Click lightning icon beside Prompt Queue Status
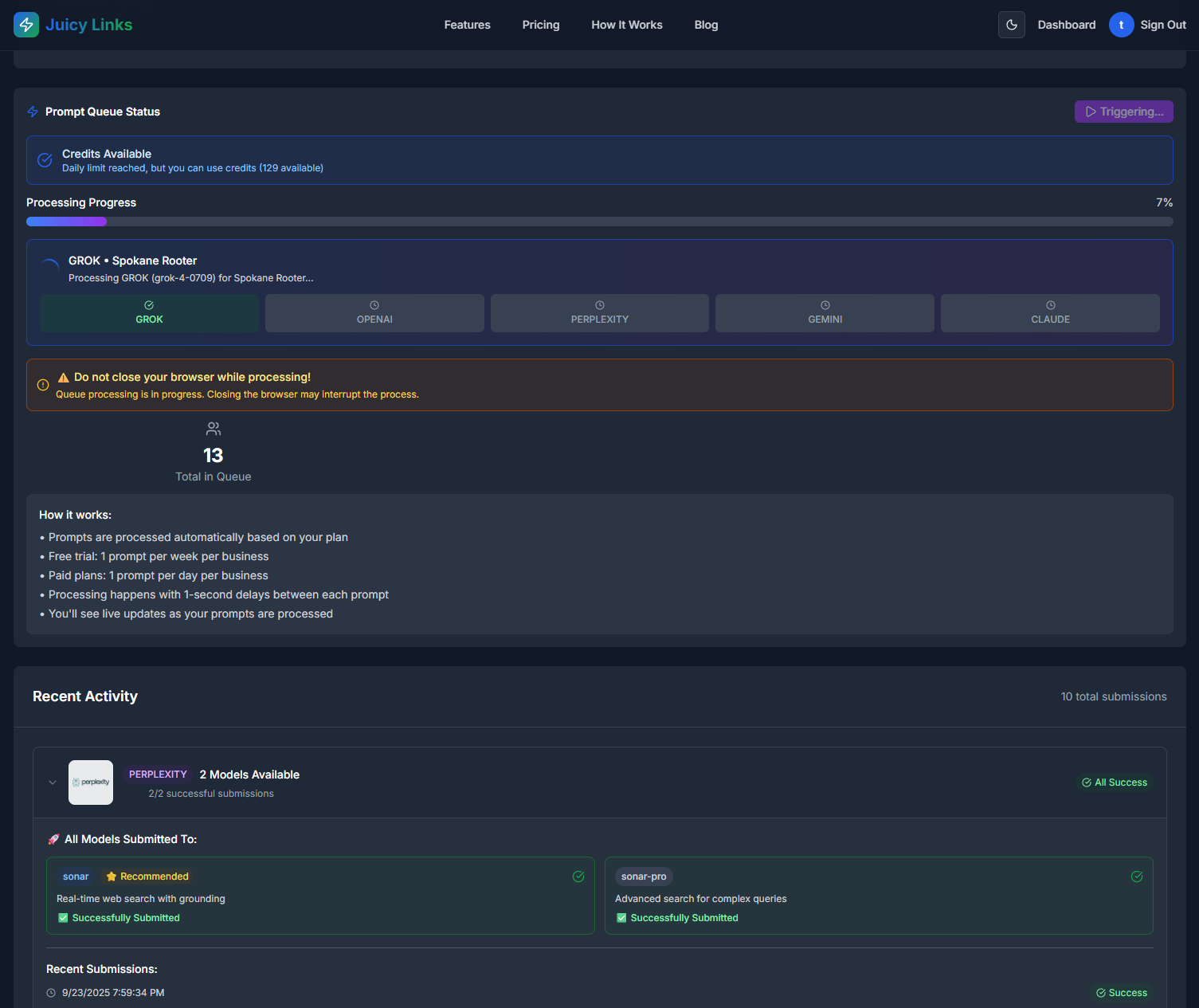 coord(33,112)
